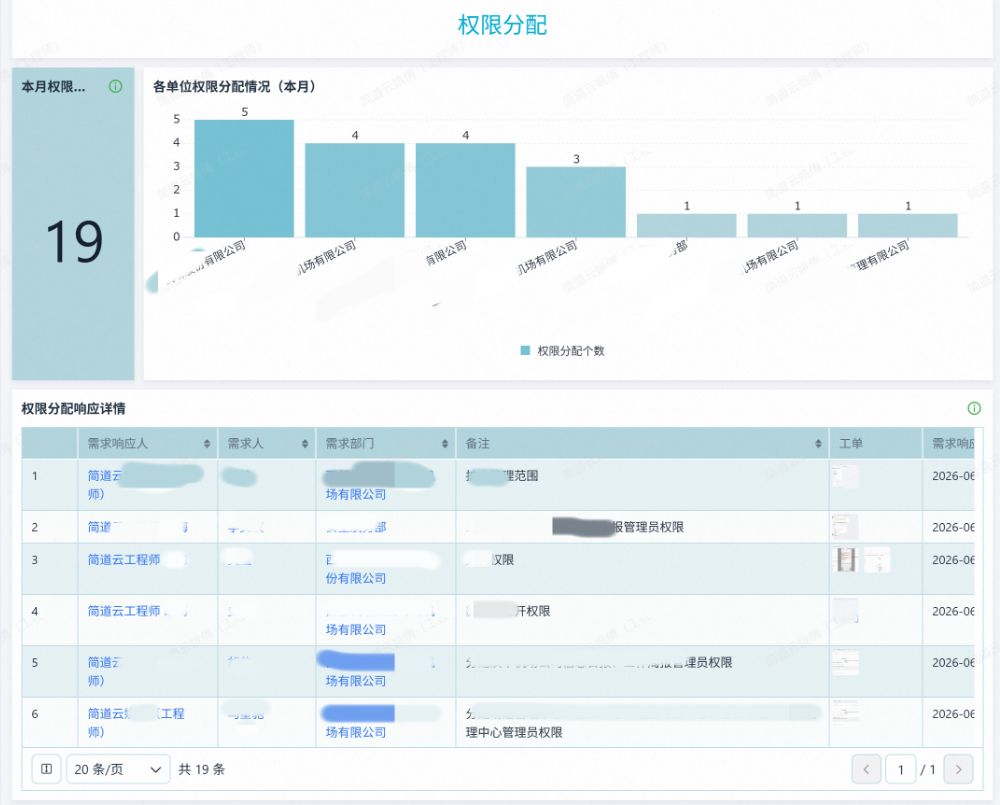Viewport: 1000px width, 805px height.
Task: Open right work order thumbnail in row 3
Action: (877, 559)
